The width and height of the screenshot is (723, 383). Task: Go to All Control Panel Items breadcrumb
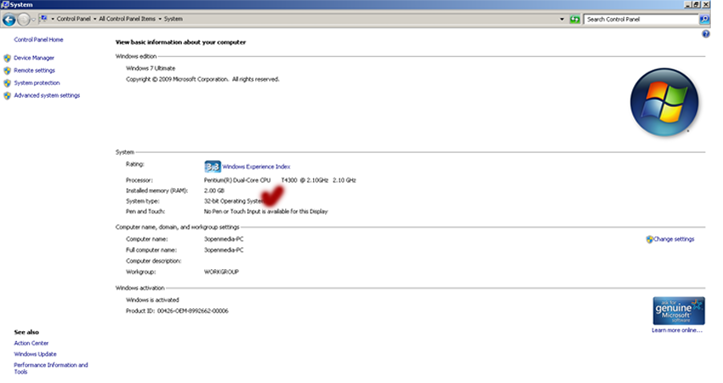coord(127,19)
